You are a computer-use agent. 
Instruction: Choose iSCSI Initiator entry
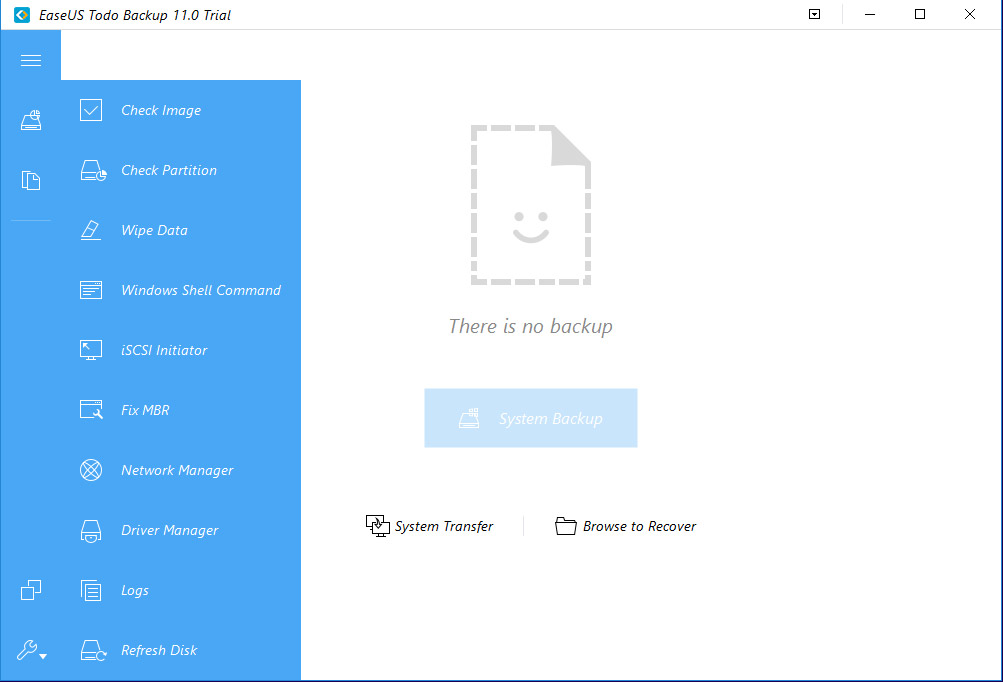pyautogui.click(x=164, y=350)
